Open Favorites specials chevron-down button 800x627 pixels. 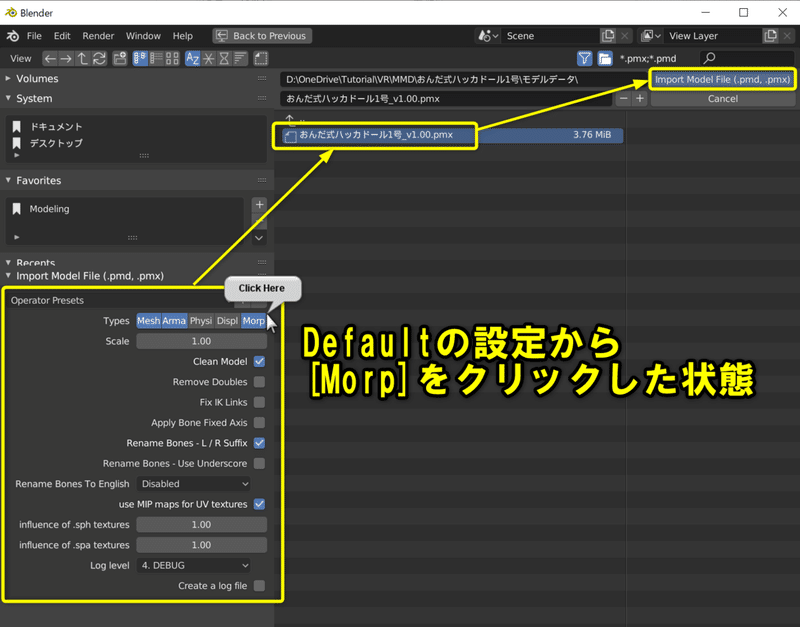point(259,238)
